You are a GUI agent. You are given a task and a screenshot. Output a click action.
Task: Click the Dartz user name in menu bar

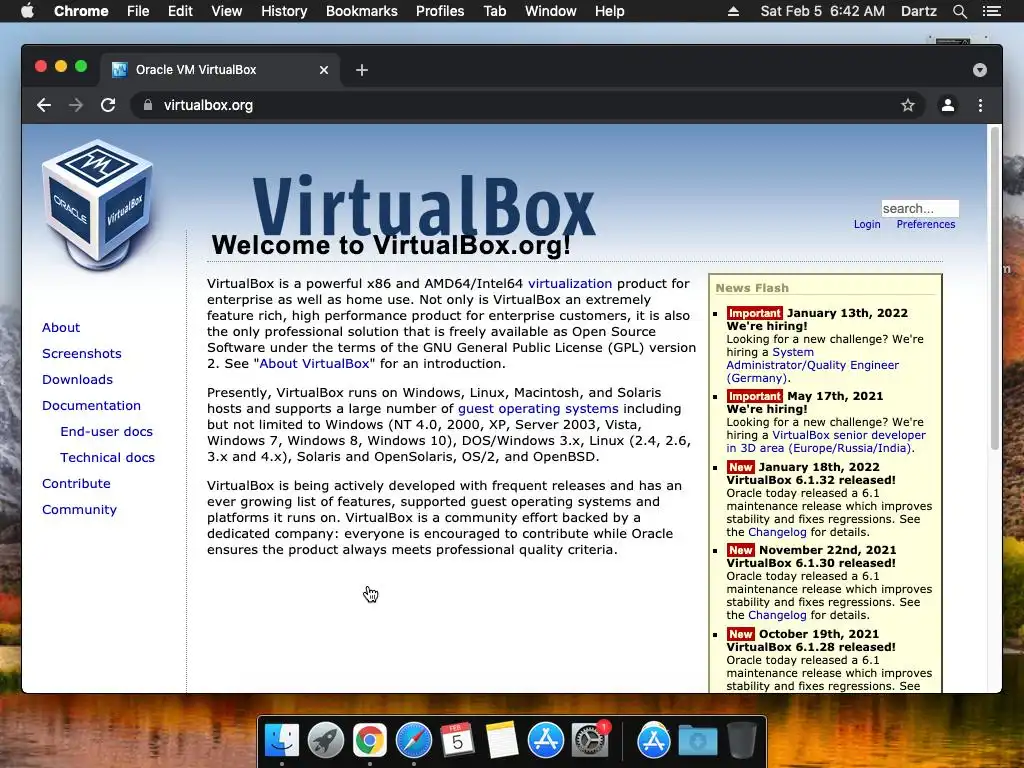click(918, 11)
